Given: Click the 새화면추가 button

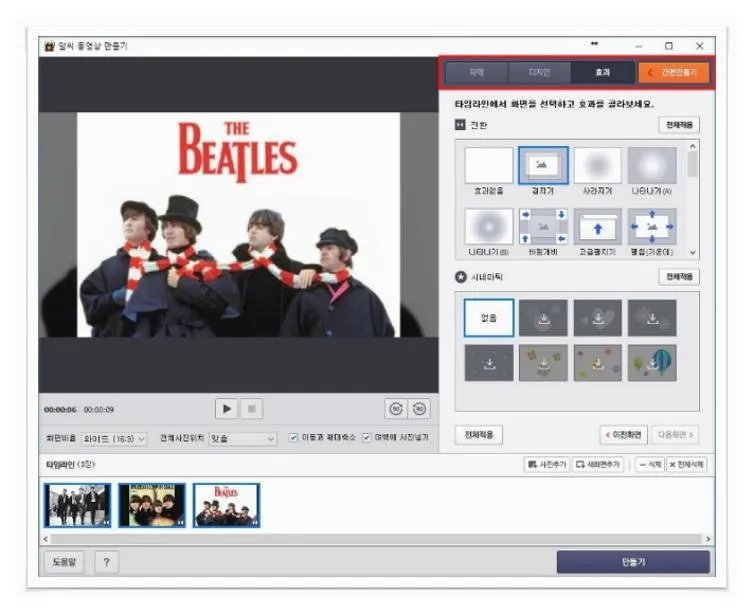Looking at the screenshot, I should click(598, 464).
